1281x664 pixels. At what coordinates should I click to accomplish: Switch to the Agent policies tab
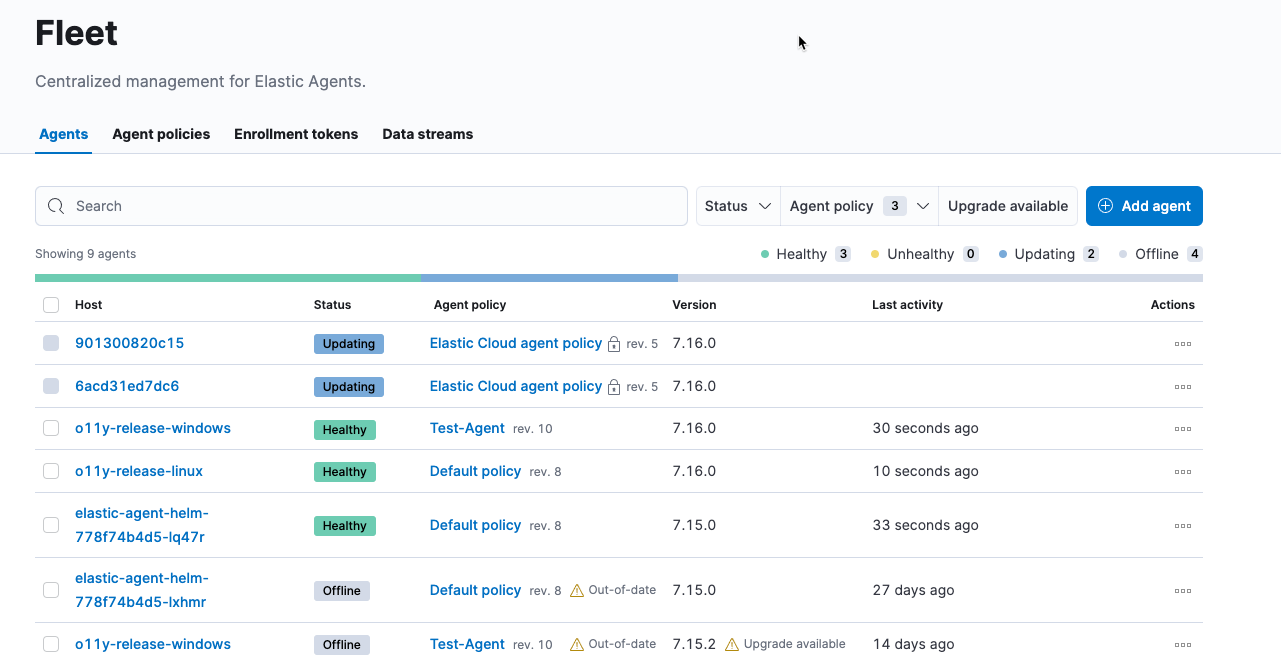click(161, 134)
